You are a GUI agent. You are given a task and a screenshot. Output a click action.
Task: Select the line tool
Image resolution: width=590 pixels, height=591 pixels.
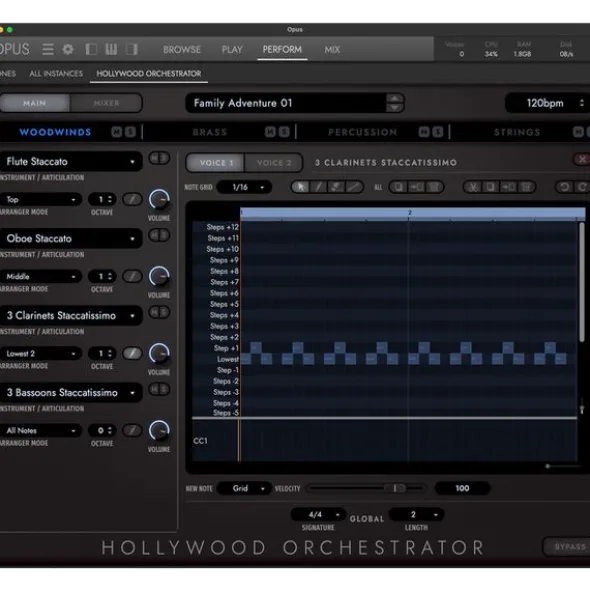[x=354, y=187]
